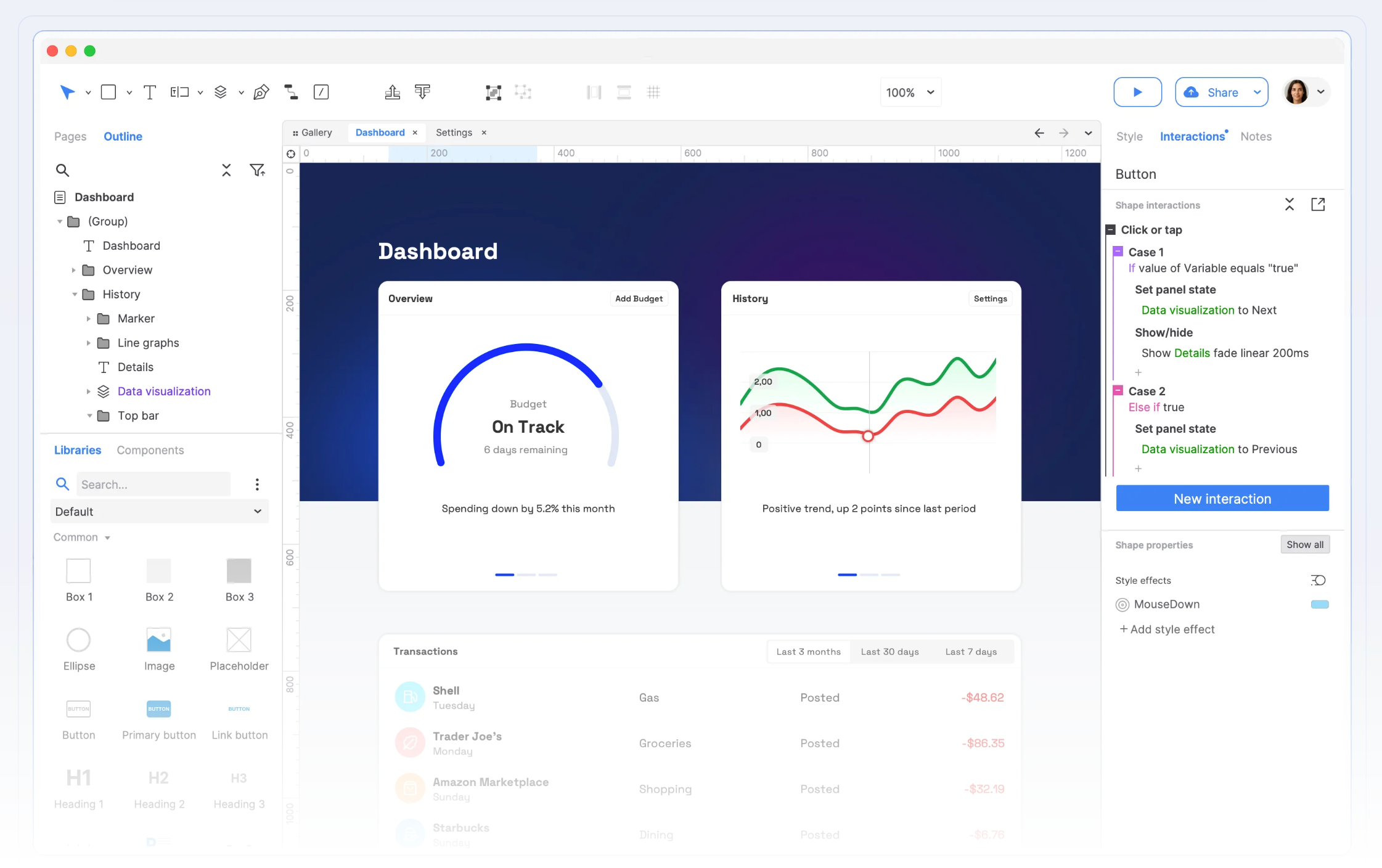Toggle Case 1 collapse marker
Image resolution: width=1382 pixels, height=868 pixels.
pos(1118,252)
